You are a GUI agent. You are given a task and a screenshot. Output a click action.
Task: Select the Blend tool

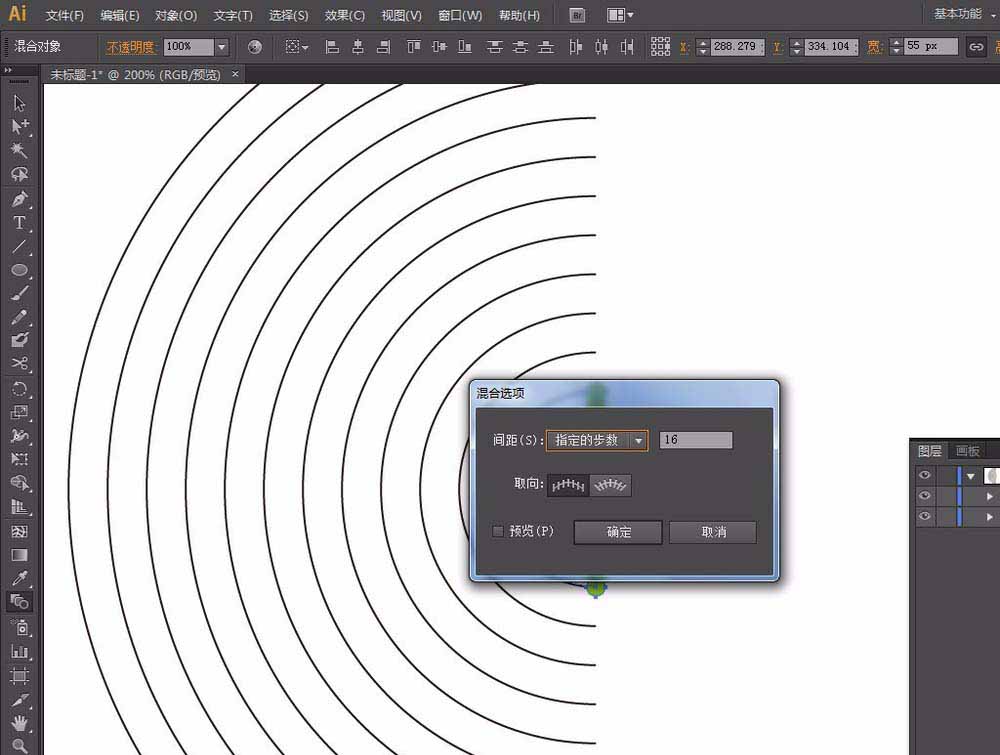click(x=19, y=602)
